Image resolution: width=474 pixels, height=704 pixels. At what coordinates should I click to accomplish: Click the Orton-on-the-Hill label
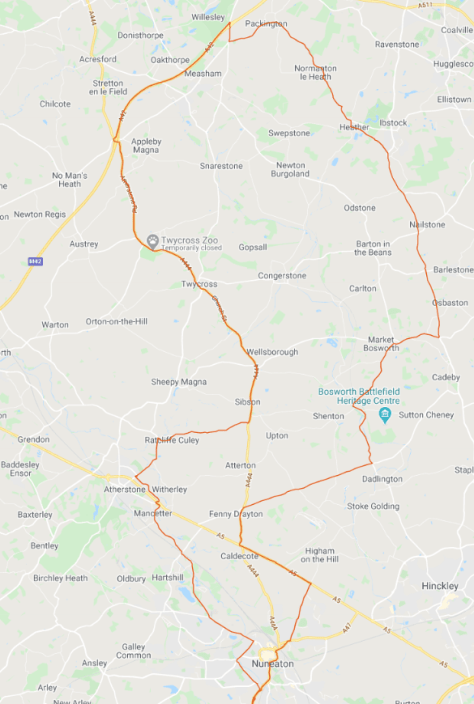117,321
